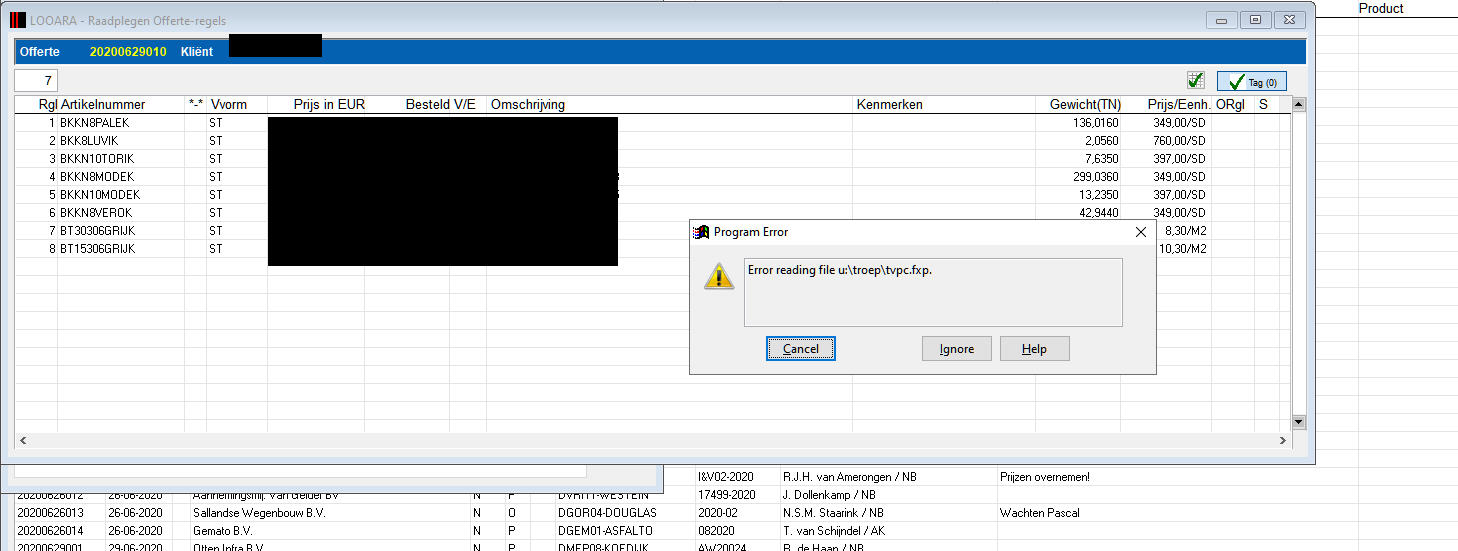
Task: Click N.S.M. Staarink / NB in background list
Action: coord(836,513)
